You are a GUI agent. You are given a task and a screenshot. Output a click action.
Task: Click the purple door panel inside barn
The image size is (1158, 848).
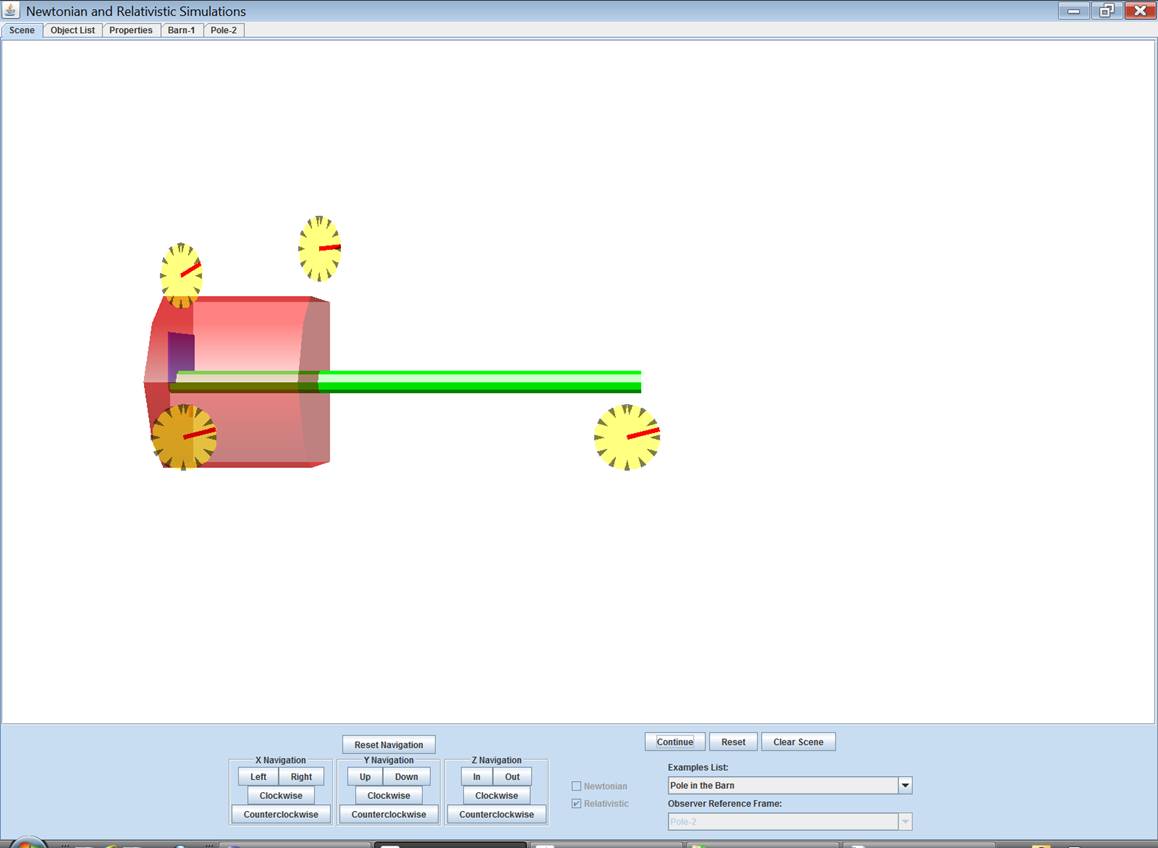pyautogui.click(x=180, y=352)
